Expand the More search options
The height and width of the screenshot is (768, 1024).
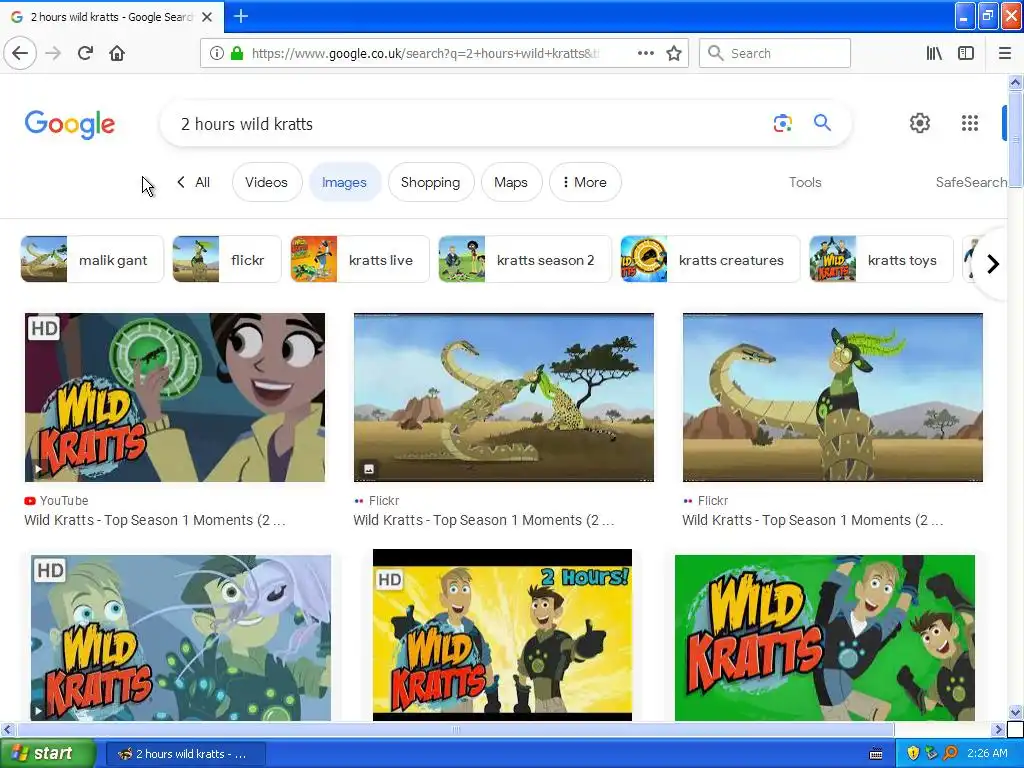click(584, 182)
